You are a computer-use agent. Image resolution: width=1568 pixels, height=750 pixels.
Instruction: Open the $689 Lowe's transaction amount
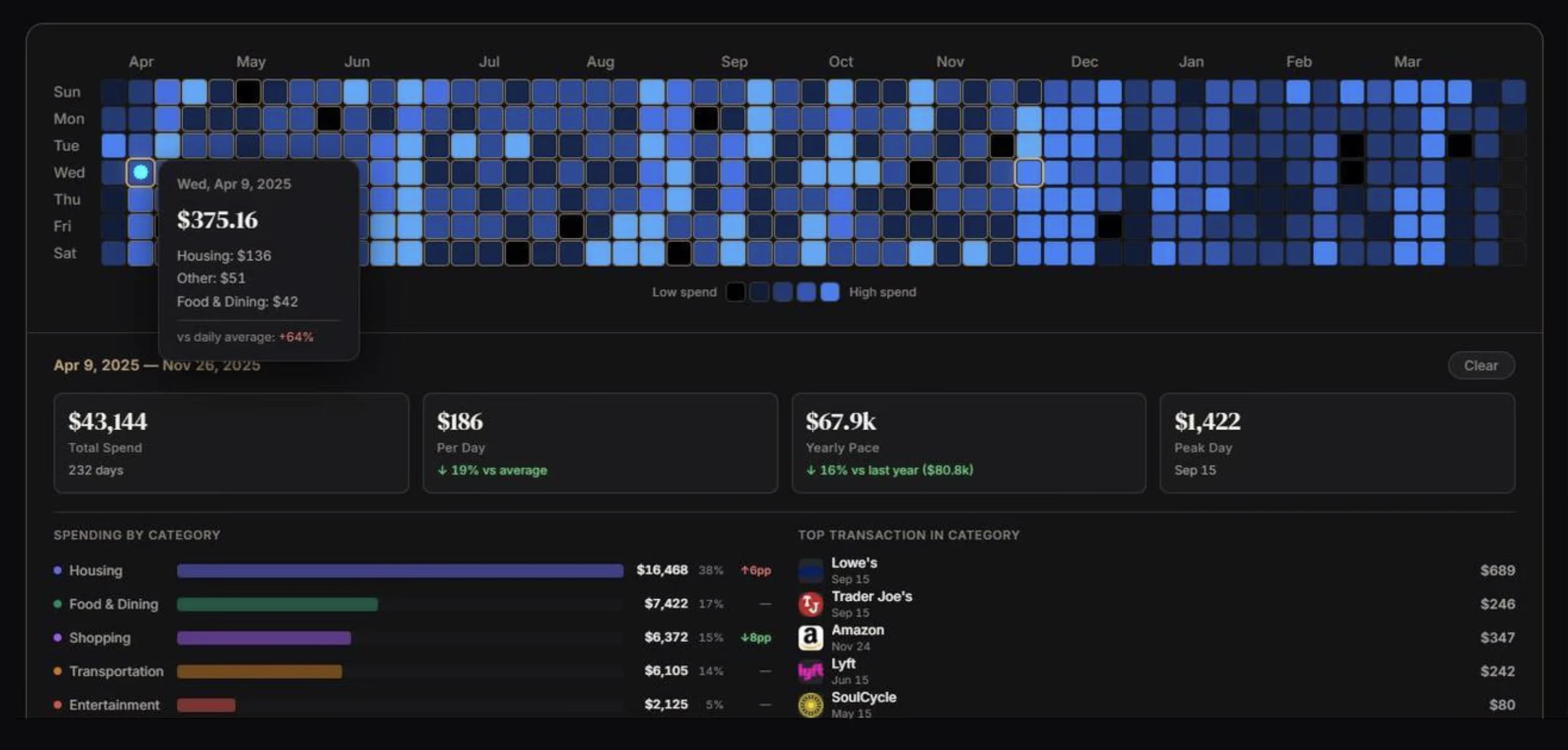pos(1499,570)
